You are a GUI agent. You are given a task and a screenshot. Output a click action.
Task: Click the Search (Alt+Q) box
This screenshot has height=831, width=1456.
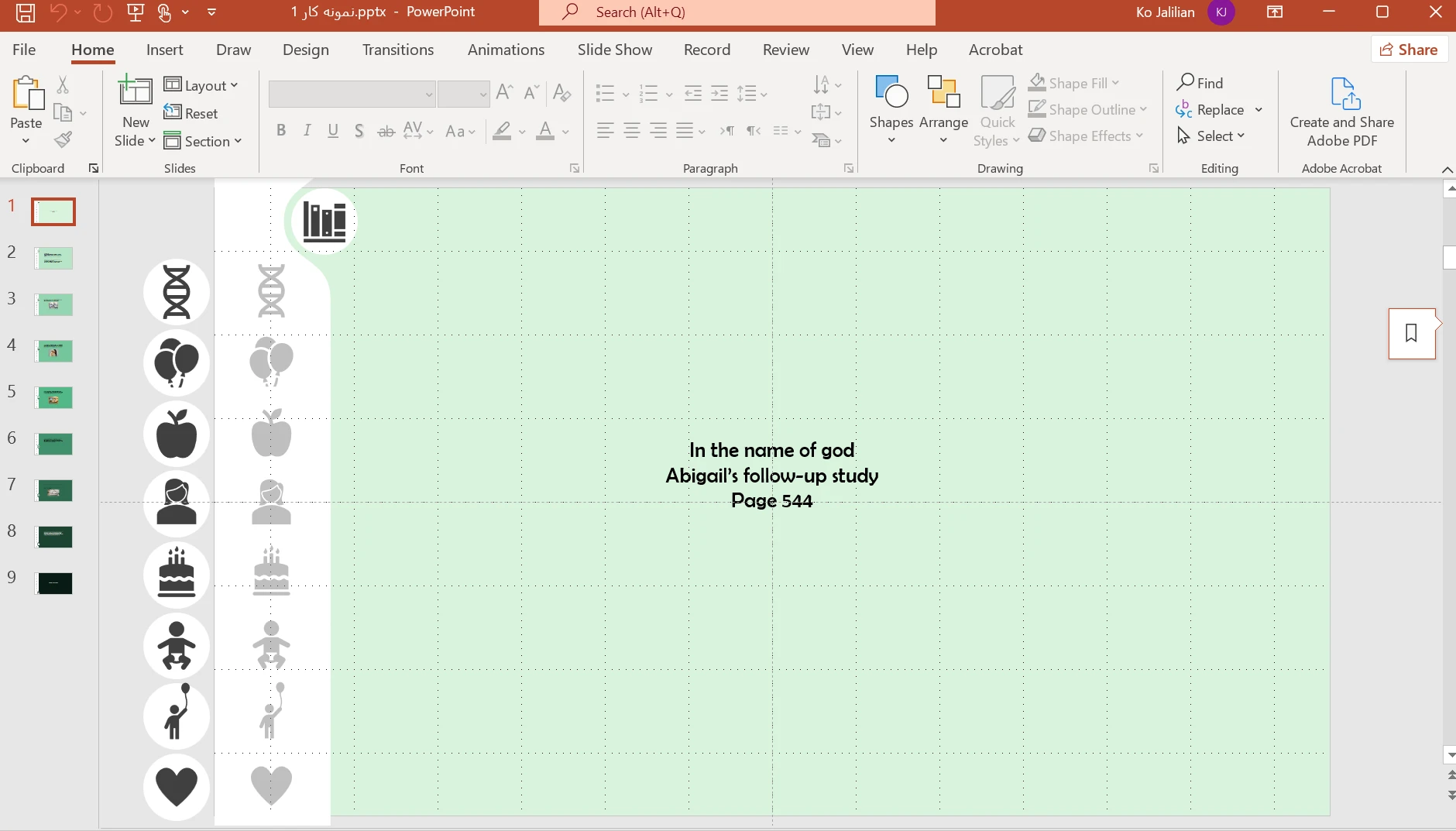[x=737, y=12]
